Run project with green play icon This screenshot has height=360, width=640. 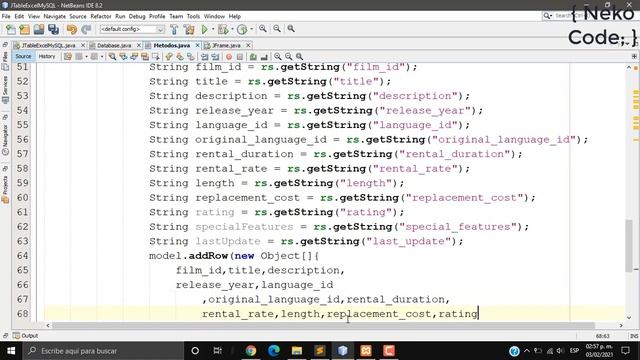click(x=204, y=29)
